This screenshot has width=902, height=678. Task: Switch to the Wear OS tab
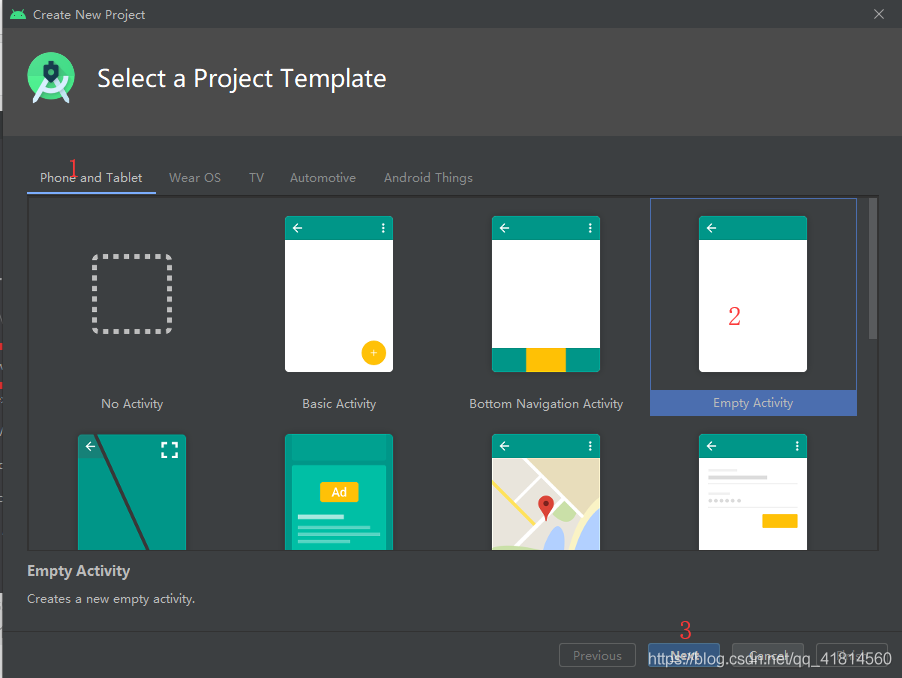194,177
